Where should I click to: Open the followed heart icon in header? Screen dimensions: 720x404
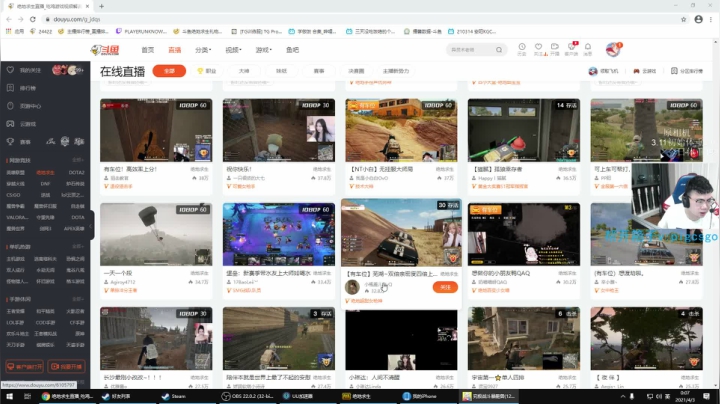pyautogui.click(x=539, y=49)
